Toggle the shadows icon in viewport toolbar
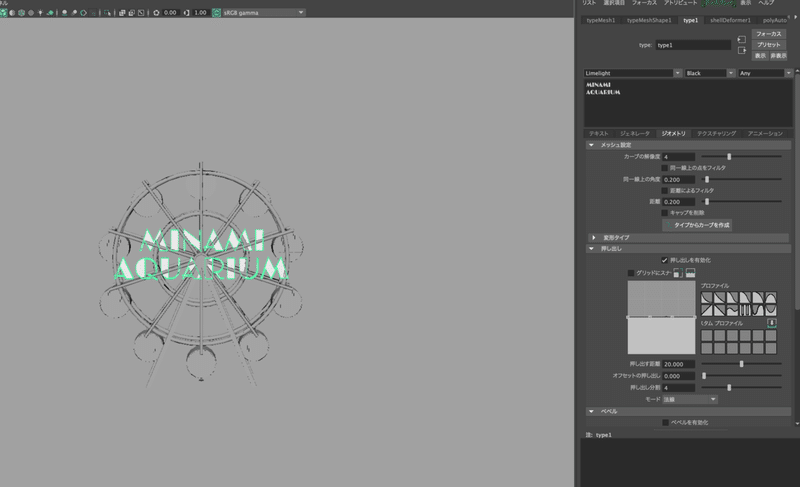Screen dimensions: 800x487 pyautogui.click(x=51, y=13)
